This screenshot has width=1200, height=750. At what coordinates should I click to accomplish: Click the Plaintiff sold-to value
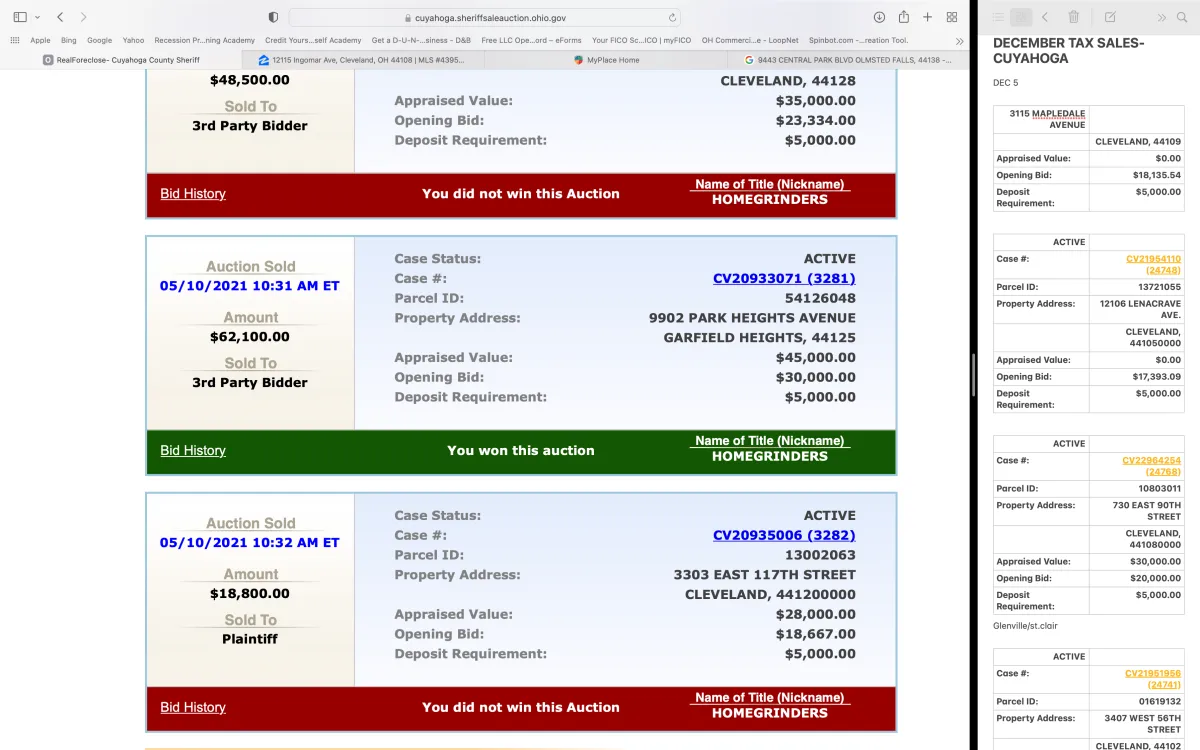coord(250,639)
